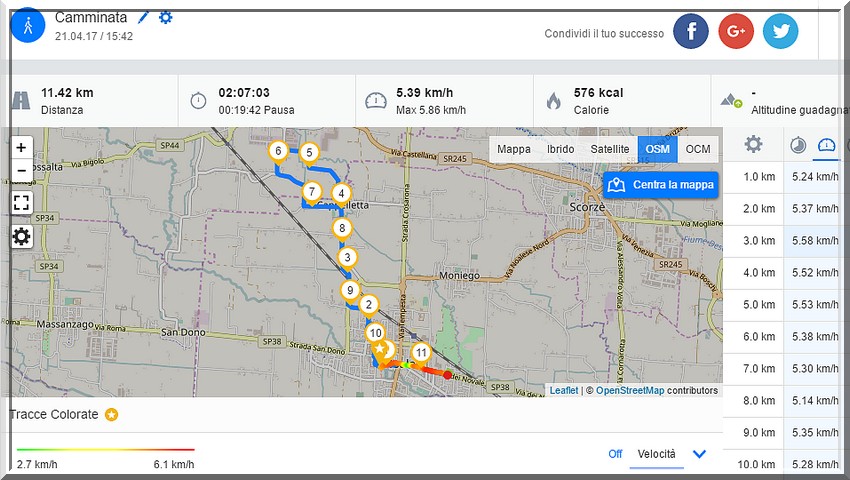Click the walking activity icon
The image size is (850, 480).
28,25
